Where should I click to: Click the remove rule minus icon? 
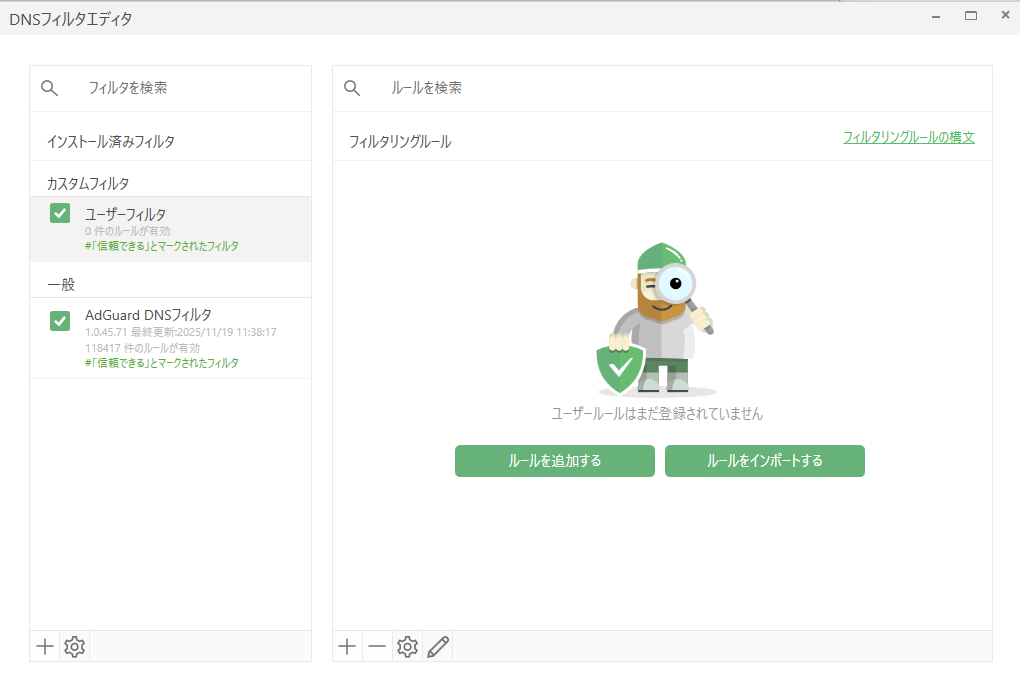(377, 647)
